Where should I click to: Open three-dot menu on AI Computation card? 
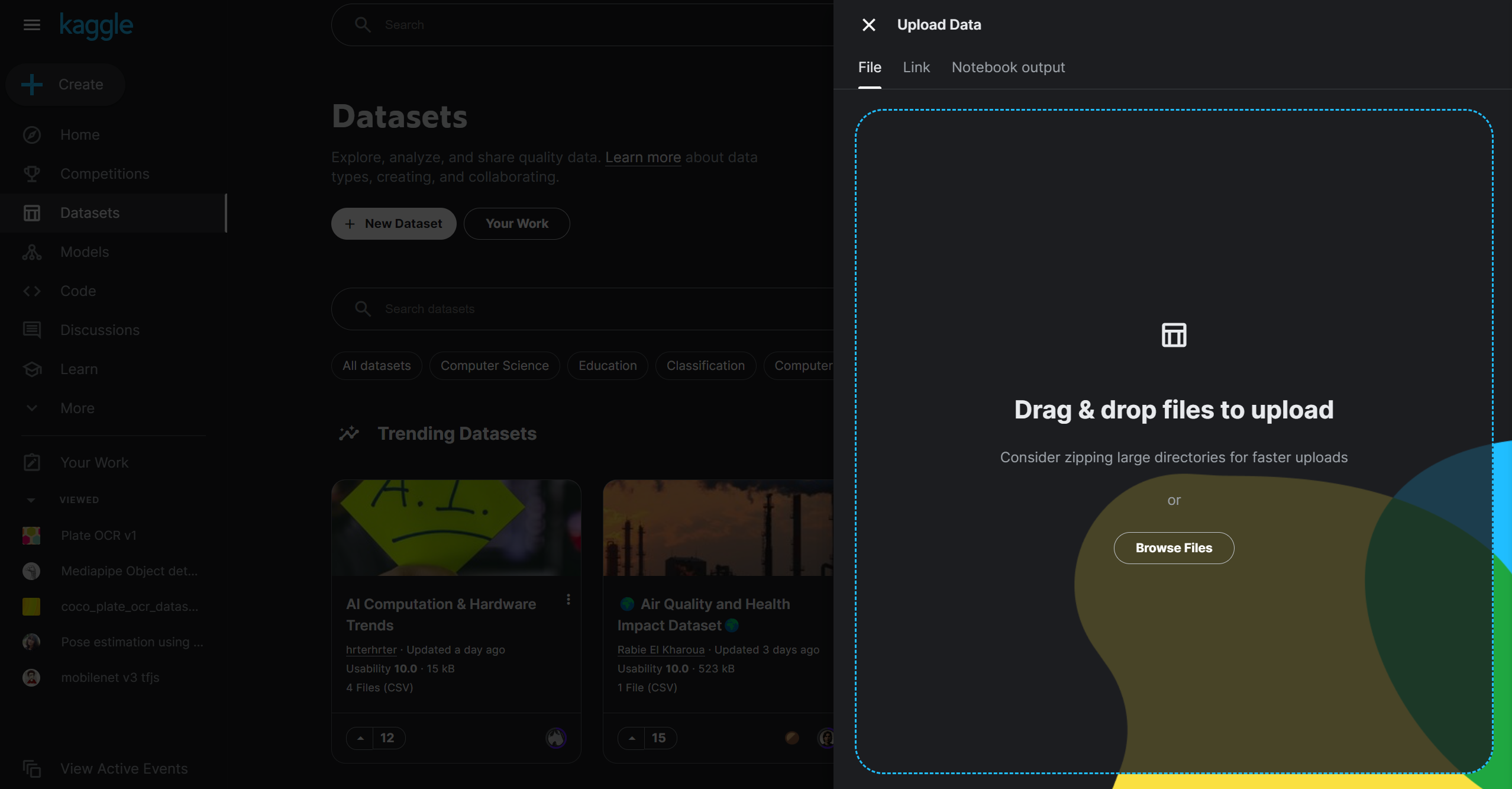(x=568, y=600)
